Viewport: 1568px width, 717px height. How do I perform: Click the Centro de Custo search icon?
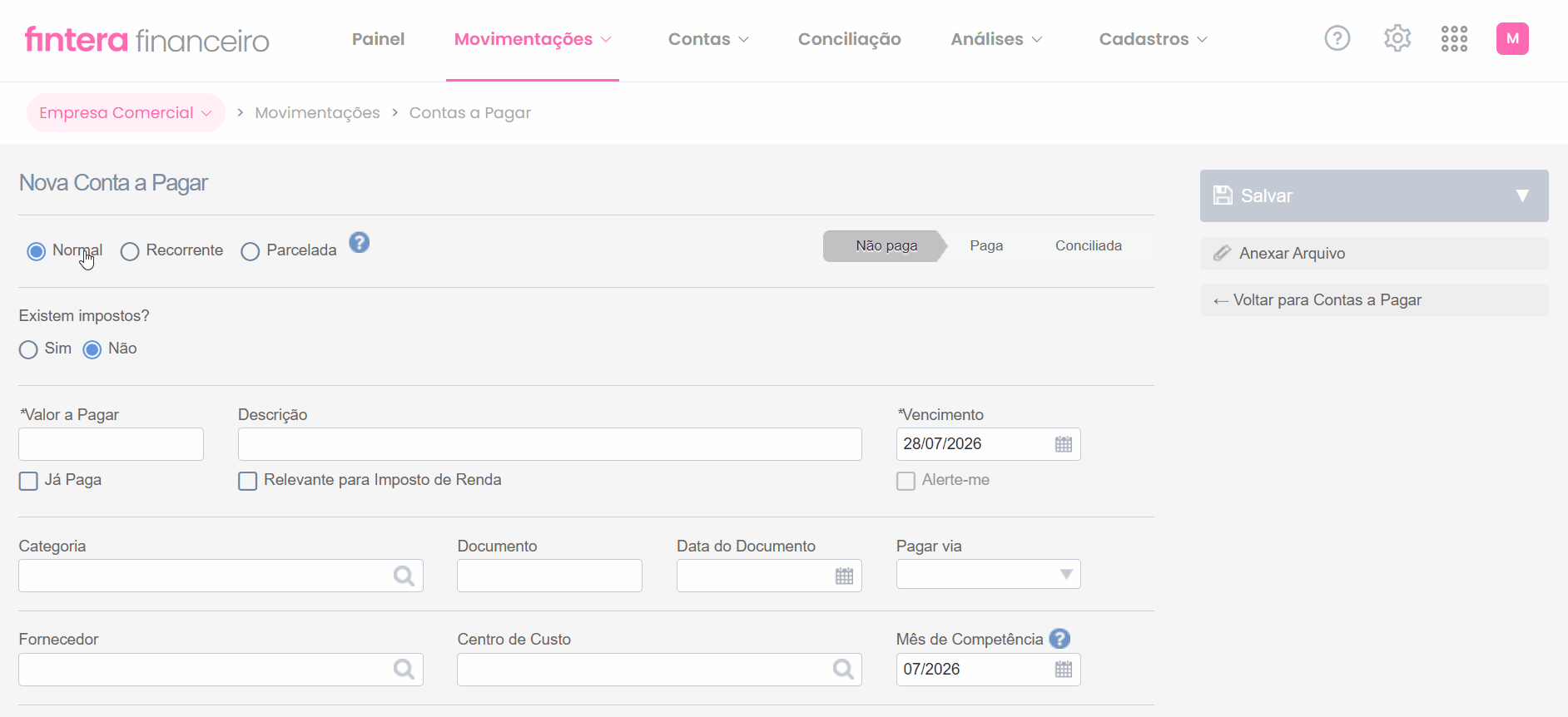(843, 669)
